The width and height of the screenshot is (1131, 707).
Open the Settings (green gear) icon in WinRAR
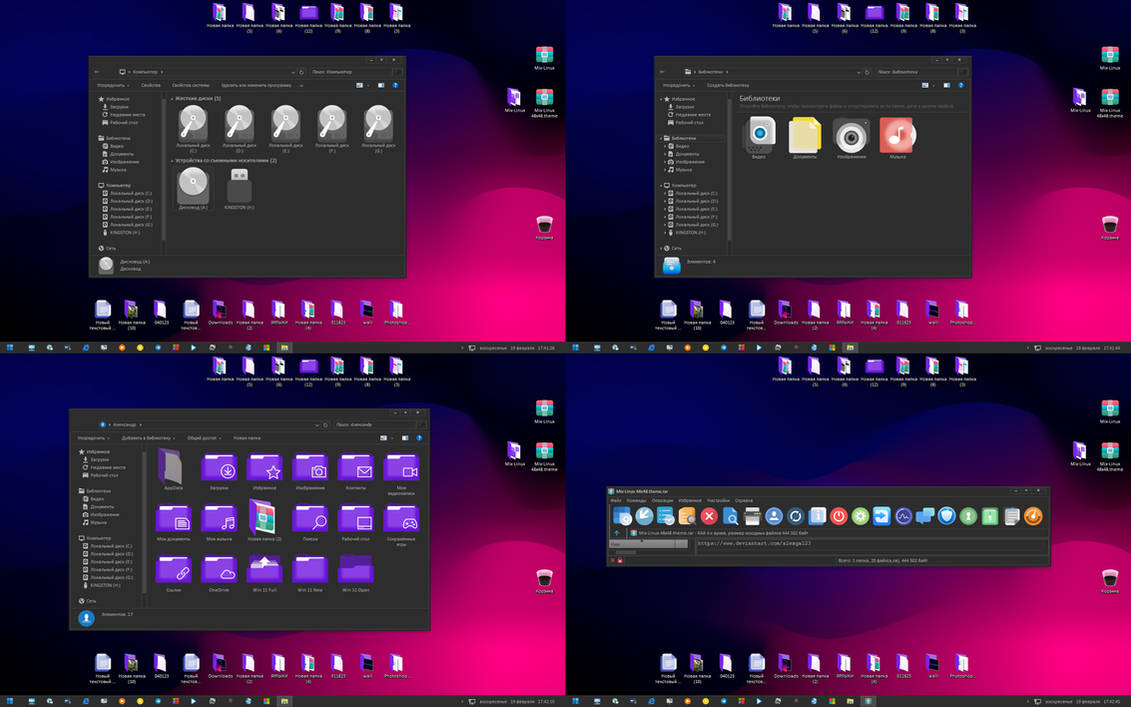point(860,515)
